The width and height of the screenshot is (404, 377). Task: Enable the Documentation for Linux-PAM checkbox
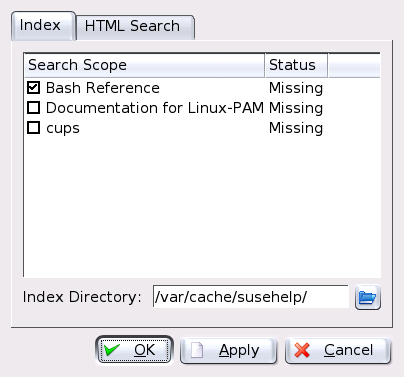point(33,108)
